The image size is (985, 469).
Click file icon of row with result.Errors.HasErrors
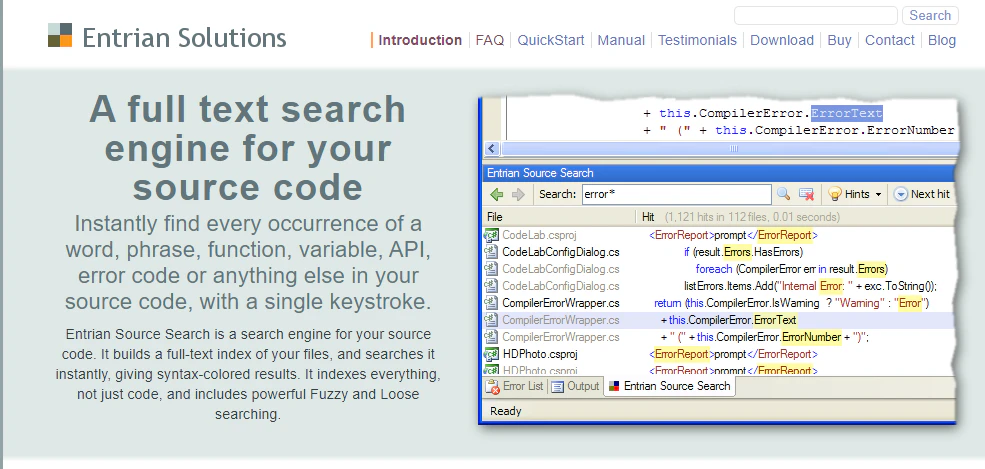coord(491,252)
